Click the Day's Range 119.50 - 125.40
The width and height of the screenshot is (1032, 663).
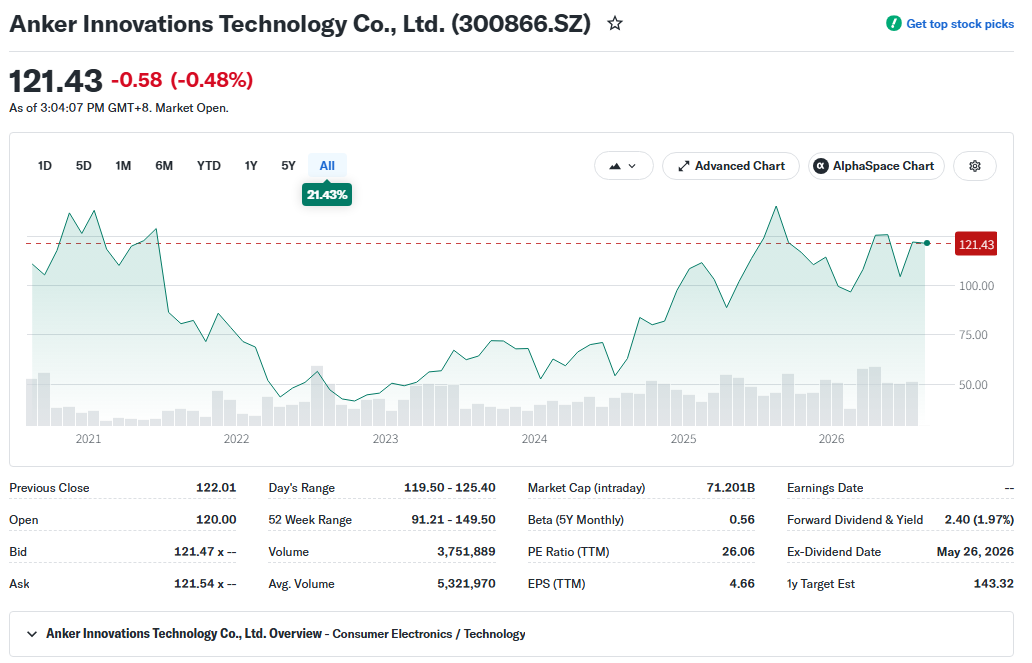(450, 488)
